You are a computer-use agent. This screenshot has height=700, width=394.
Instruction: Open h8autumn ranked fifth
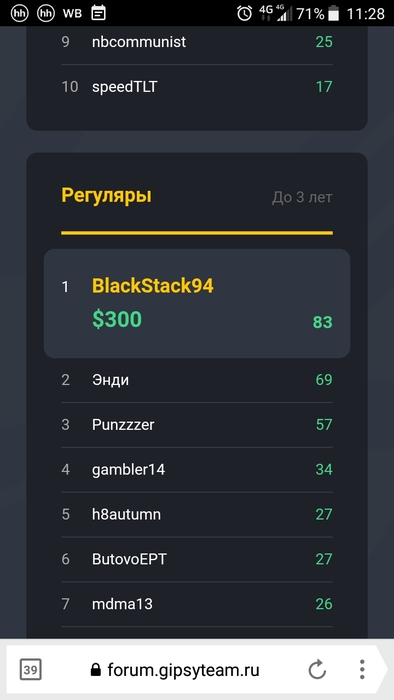[x=197, y=514]
